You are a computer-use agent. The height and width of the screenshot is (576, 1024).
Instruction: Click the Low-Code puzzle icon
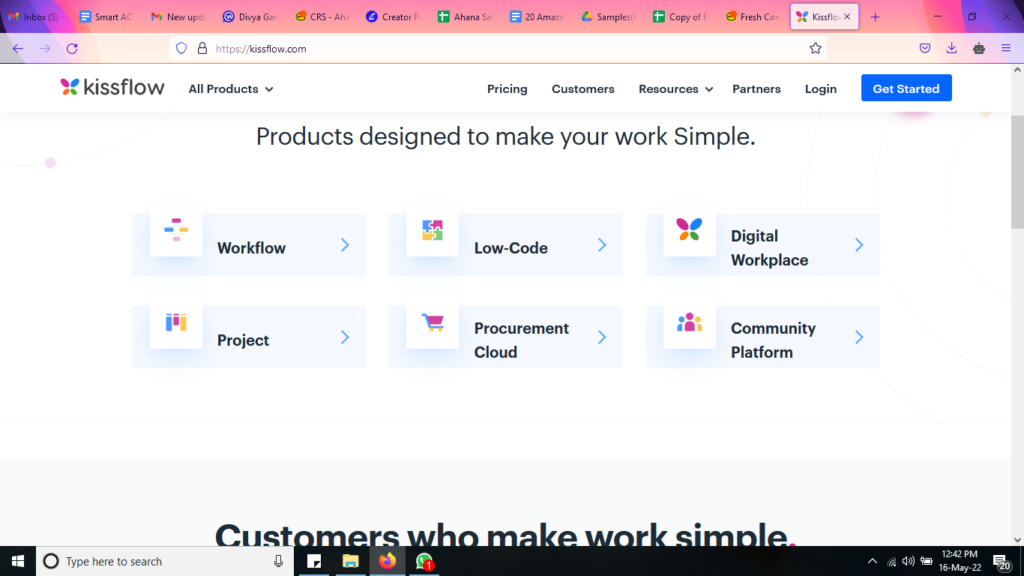click(x=432, y=230)
